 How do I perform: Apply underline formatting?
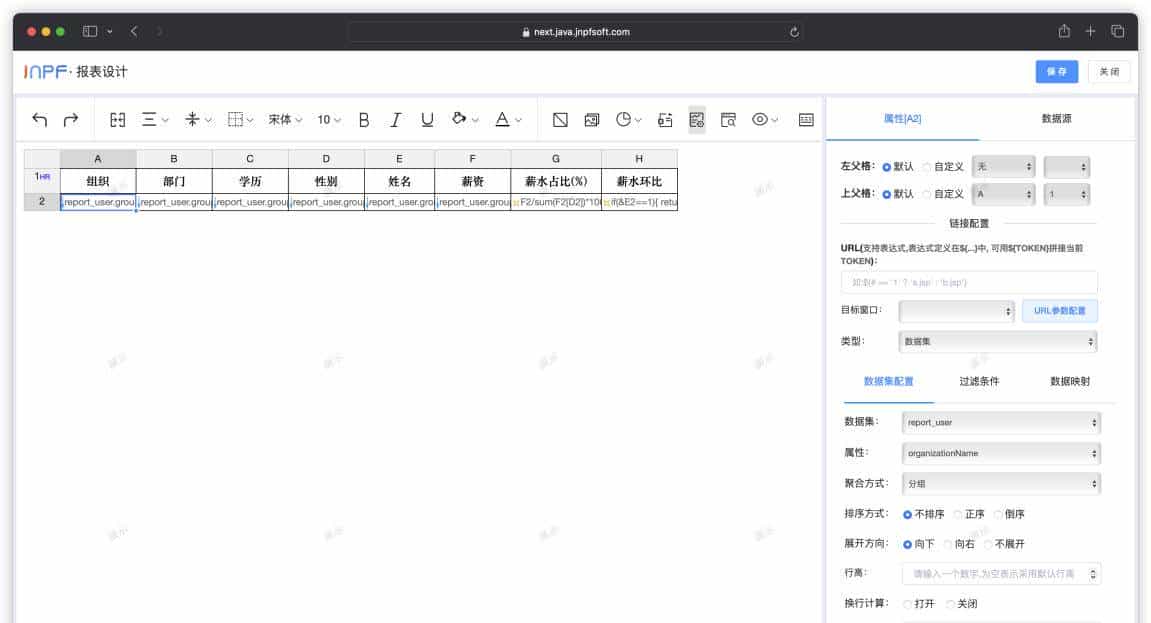[427, 120]
